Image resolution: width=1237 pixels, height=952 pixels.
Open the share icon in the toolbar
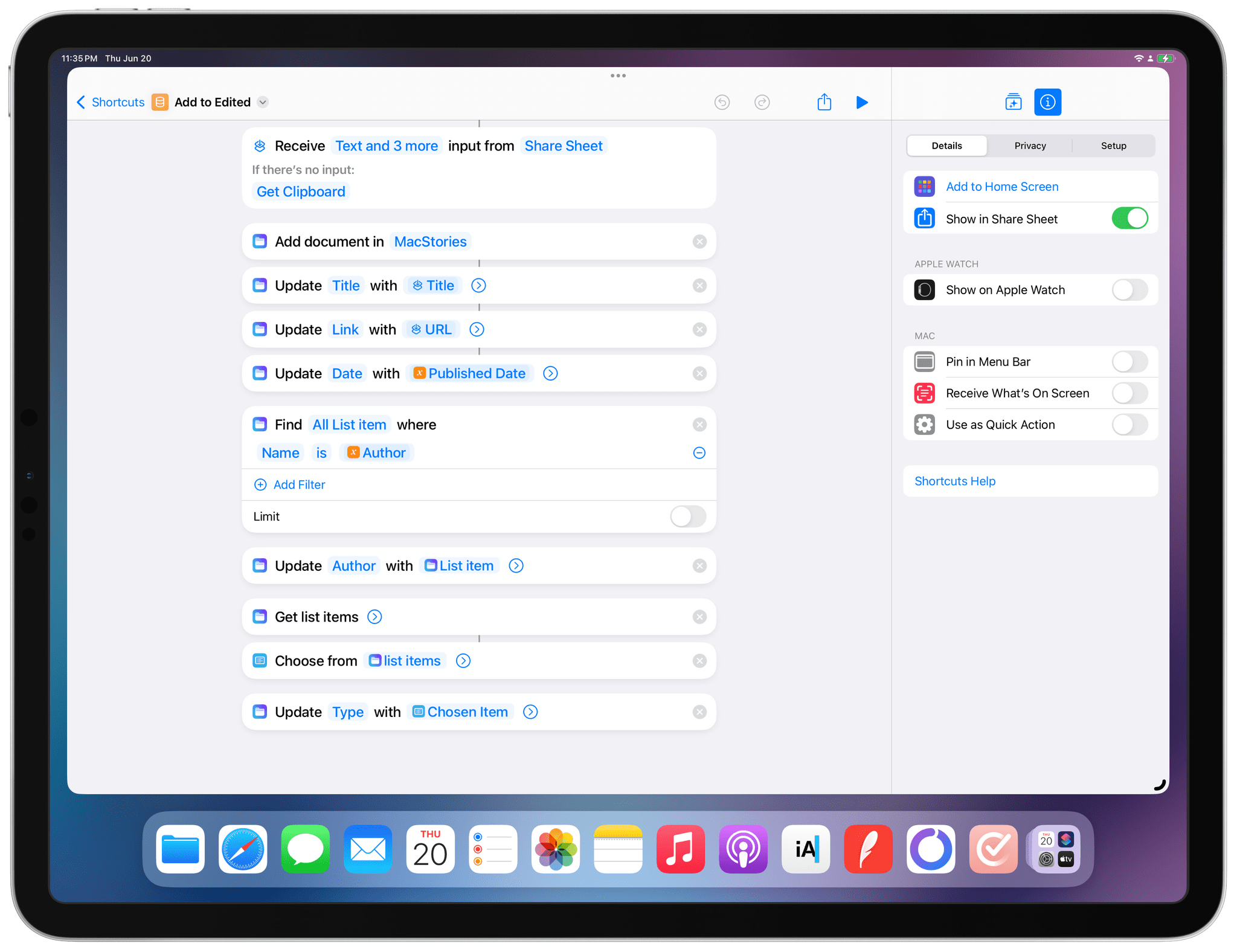pos(824,101)
